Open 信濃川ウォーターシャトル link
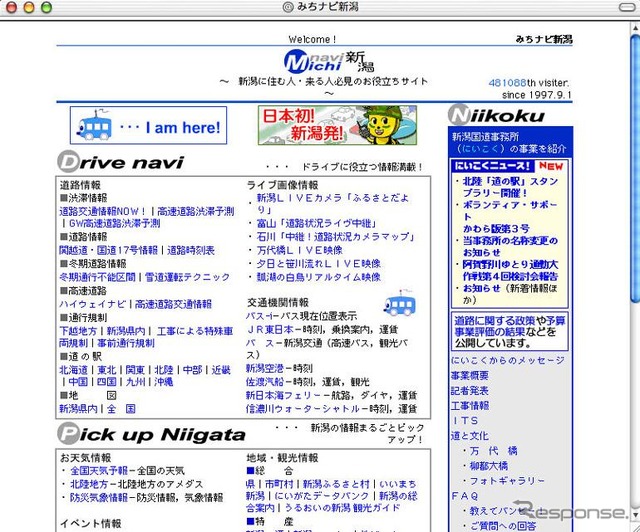 pyautogui.click(x=302, y=409)
